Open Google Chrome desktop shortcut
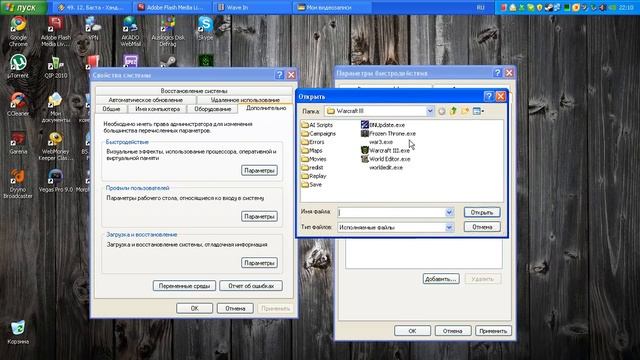 18,31
